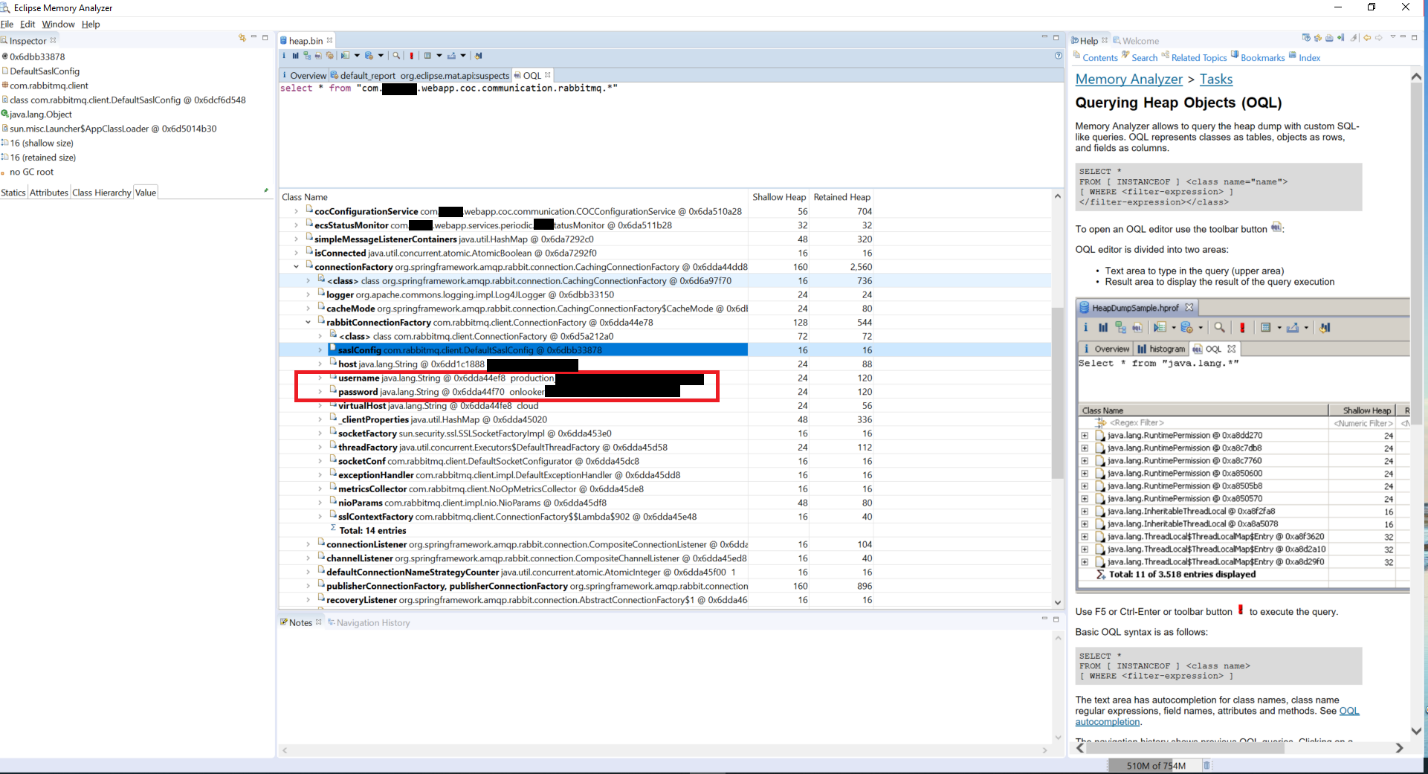The height and width of the screenshot is (774, 1428).
Task: Click the garbage collector trash icon in status bar
Action: [x=1206, y=766]
